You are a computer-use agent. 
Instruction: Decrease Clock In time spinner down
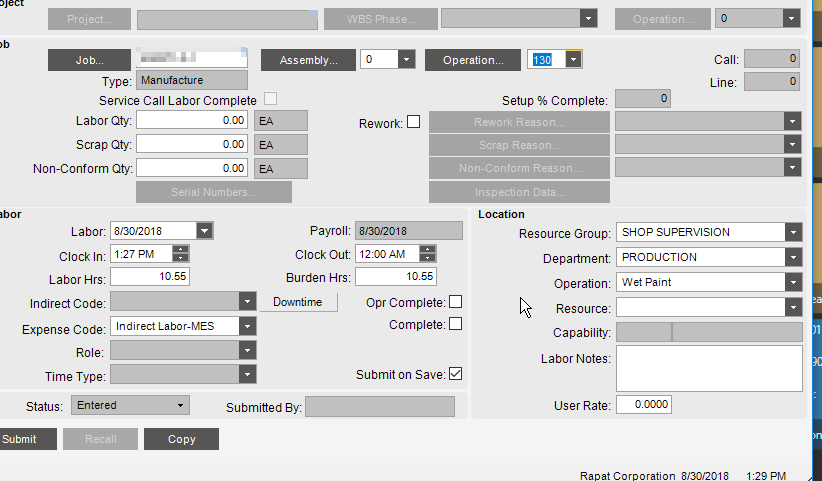[180, 258]
